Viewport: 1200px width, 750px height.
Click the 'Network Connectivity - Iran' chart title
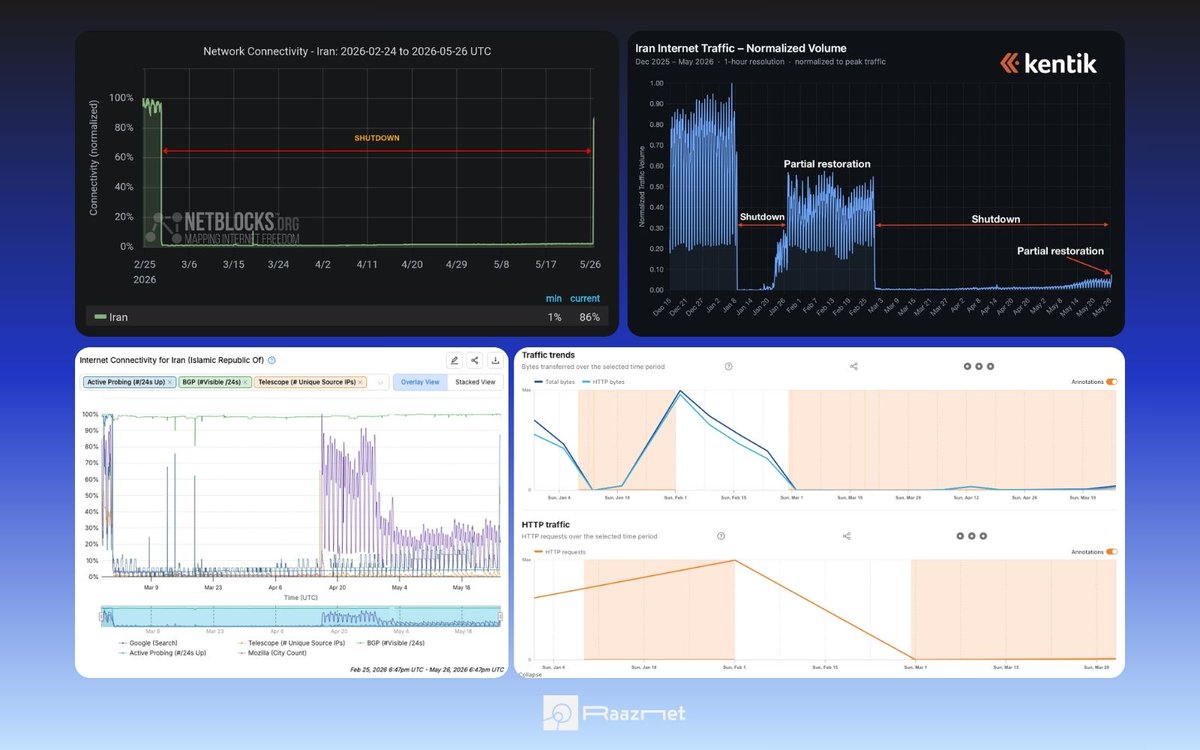pos(347,51)
